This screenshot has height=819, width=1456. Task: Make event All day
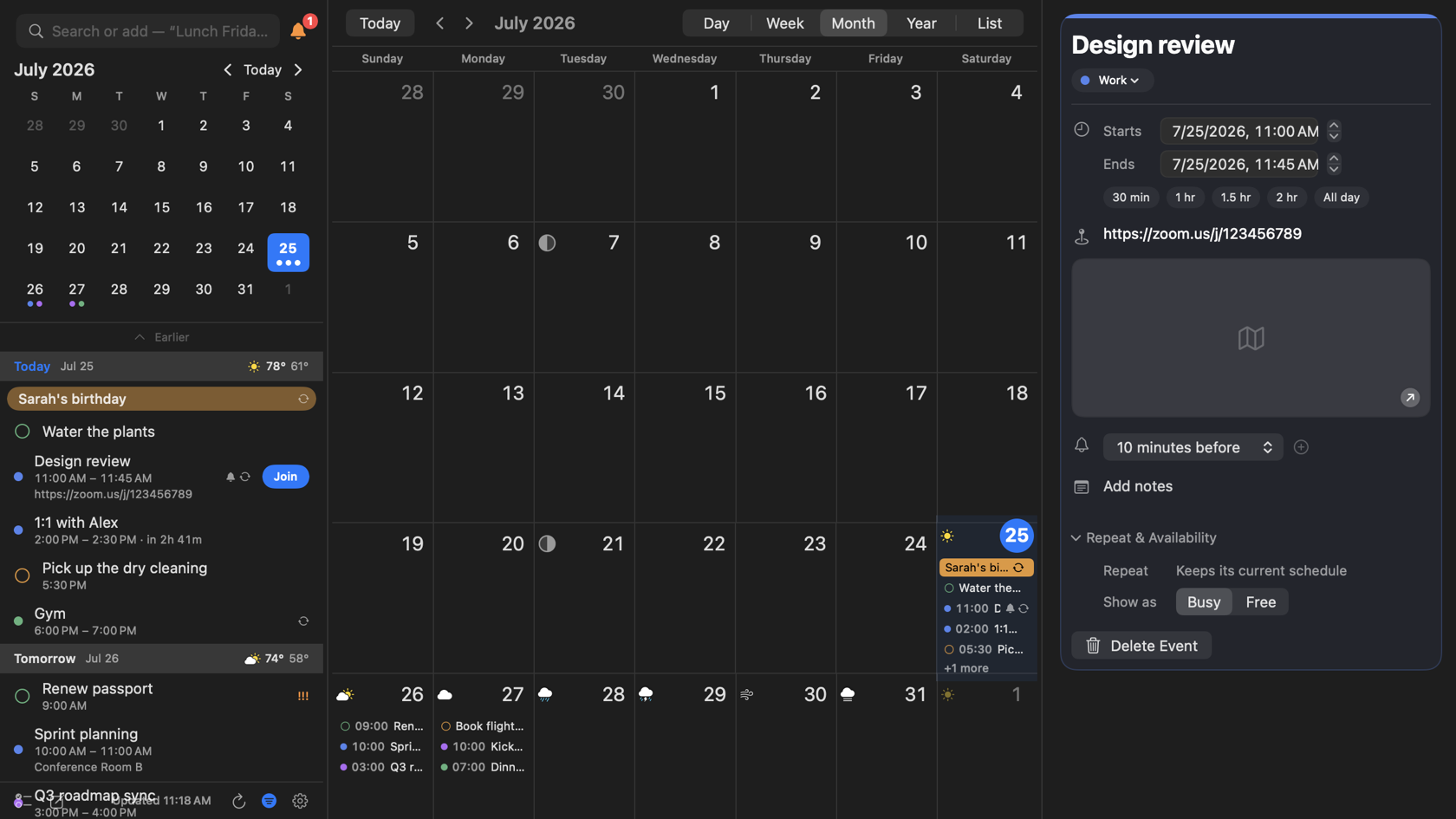point(1341,198)
